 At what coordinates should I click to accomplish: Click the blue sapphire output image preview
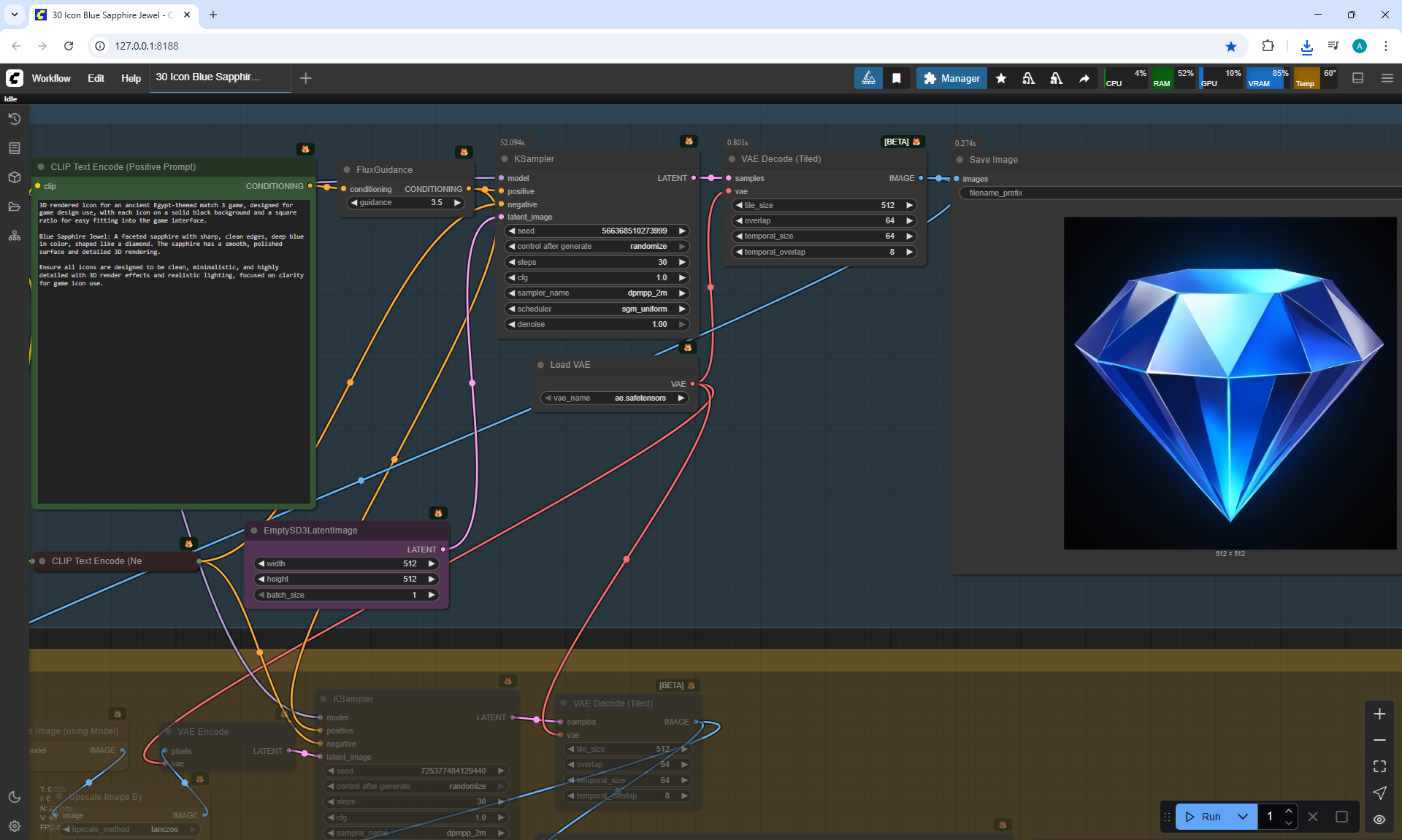pos(1230,383)
